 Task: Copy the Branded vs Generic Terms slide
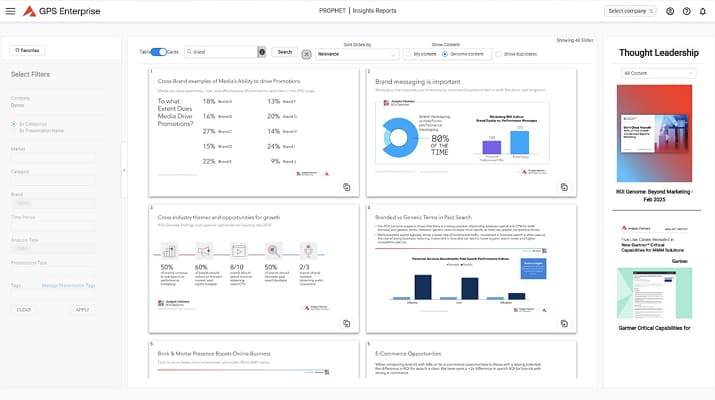click(x=565, y=323)
